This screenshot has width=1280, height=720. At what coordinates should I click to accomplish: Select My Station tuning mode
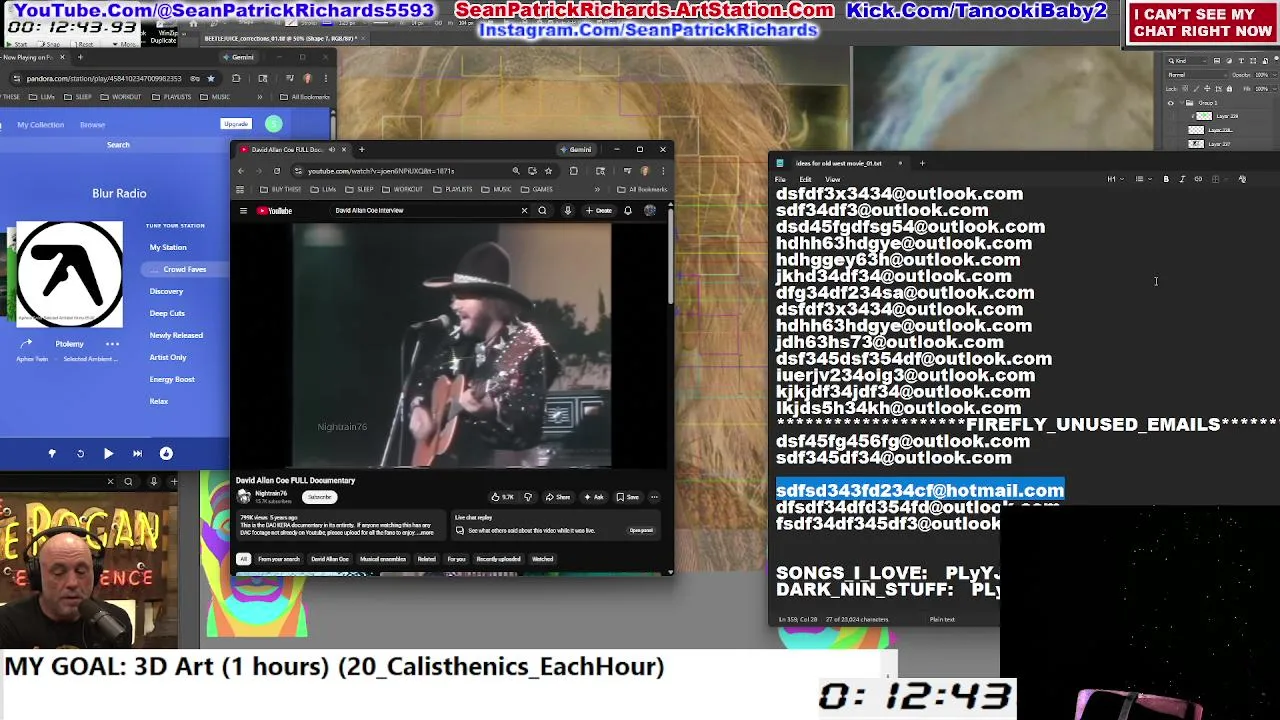[x=168, y=247]
